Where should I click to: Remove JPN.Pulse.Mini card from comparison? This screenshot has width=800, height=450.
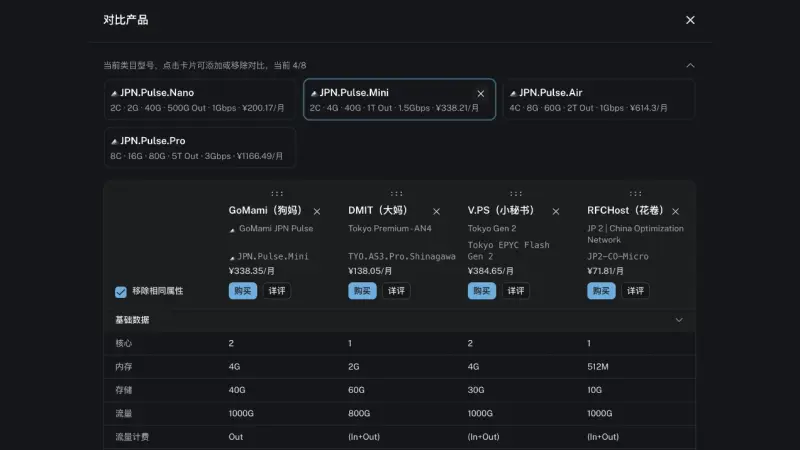pos(480,93)
